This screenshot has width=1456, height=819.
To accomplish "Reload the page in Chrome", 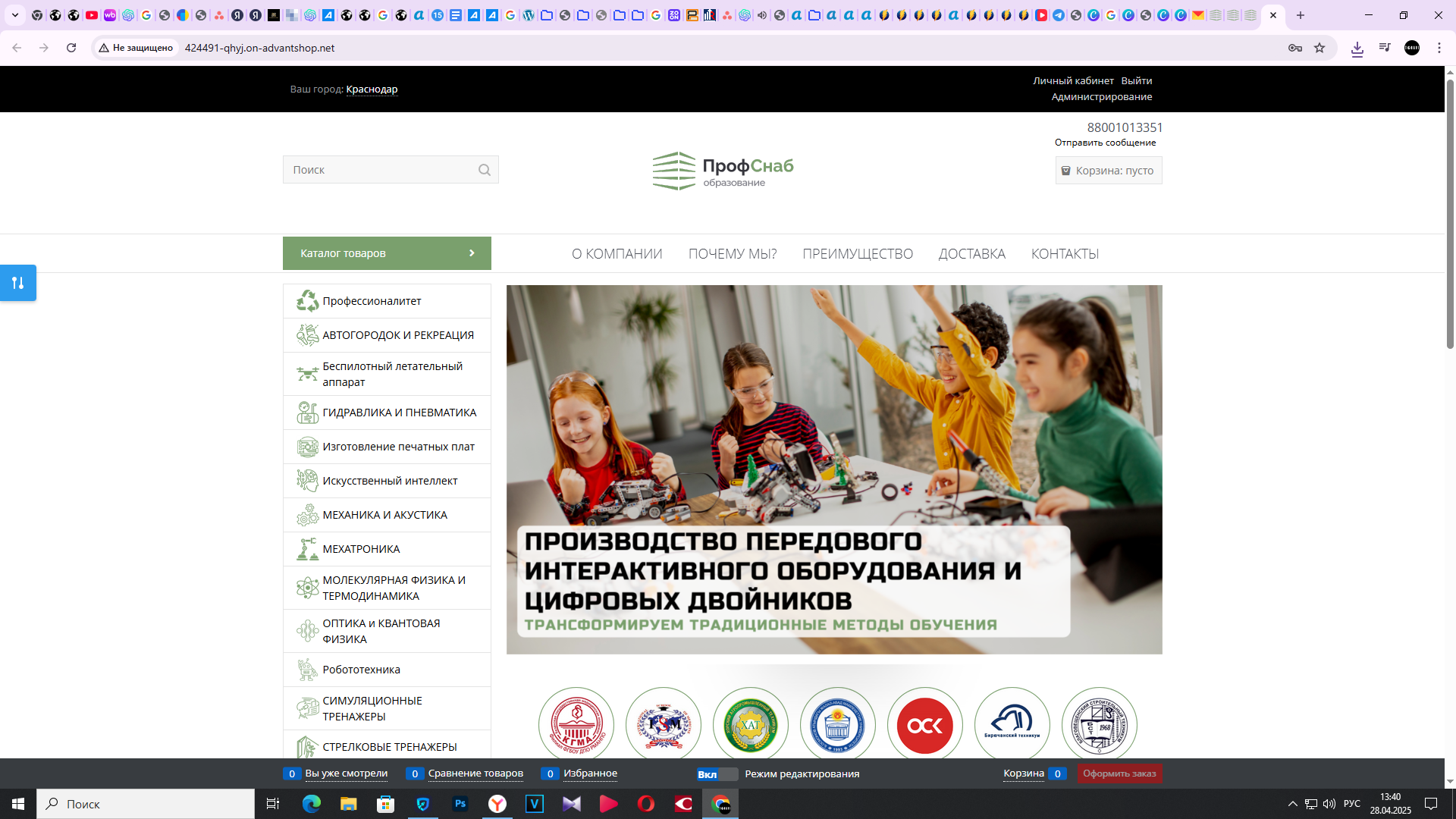I will point(71,48).
